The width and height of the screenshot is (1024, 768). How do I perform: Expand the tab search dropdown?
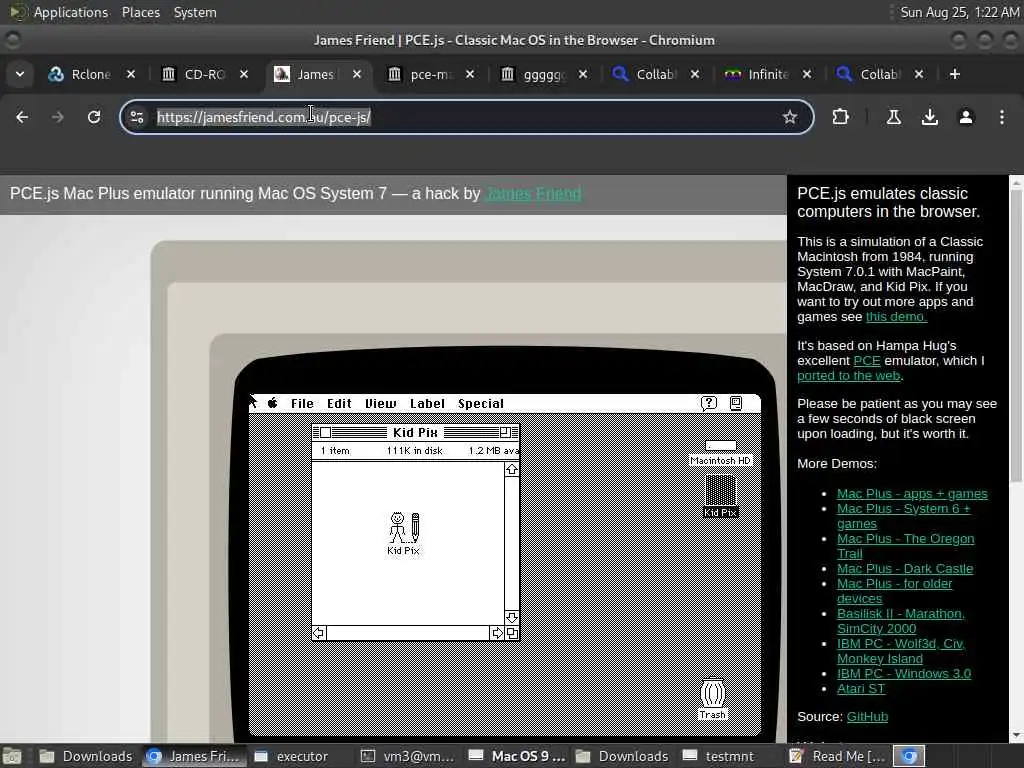click(20, 74)
